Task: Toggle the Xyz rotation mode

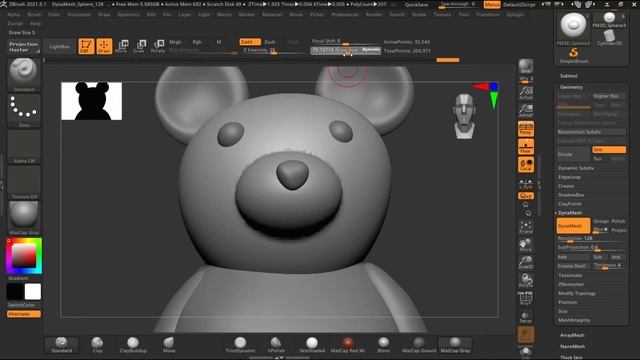Action: (x=526, y=196)
